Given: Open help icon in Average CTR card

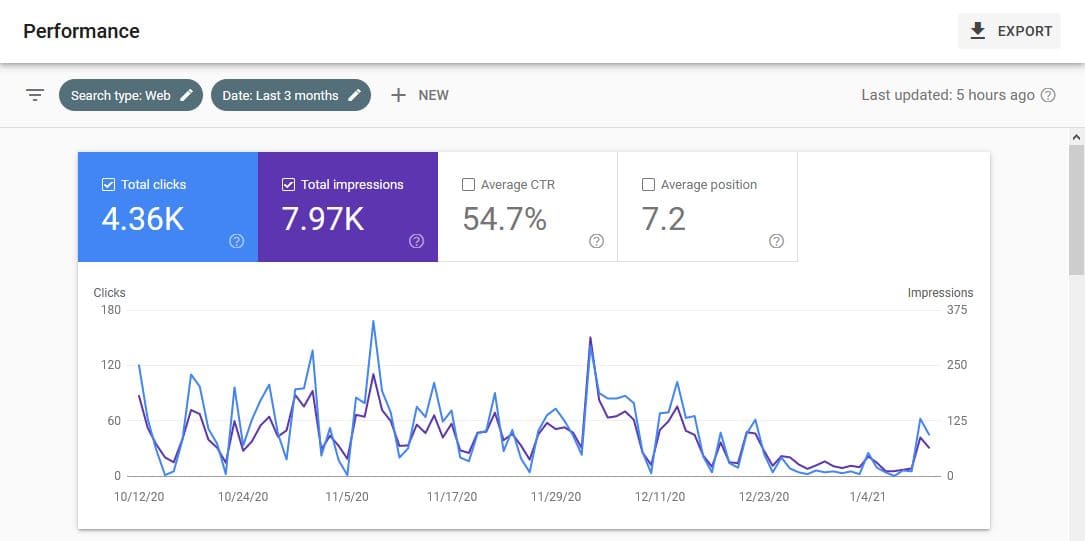Looking at the screenshot, I should pyautogui.click(x=596, y=241).
